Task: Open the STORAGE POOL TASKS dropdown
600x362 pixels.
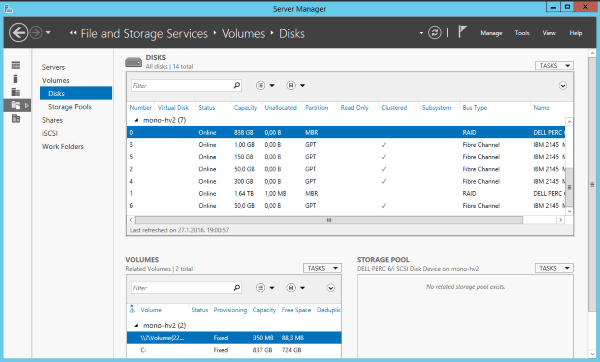Action: pyautogui.click(x=554, y=268)
